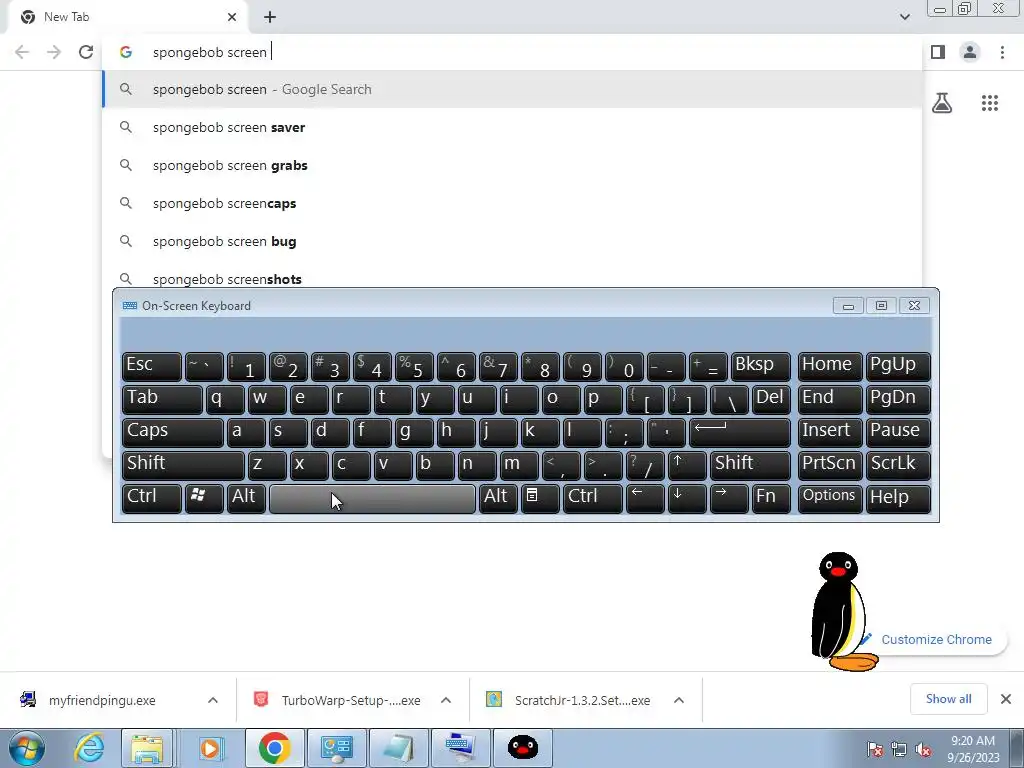Choose suggestion spongebob screencaps
The width and height of the screenshot is (1024, 768).
512,203
